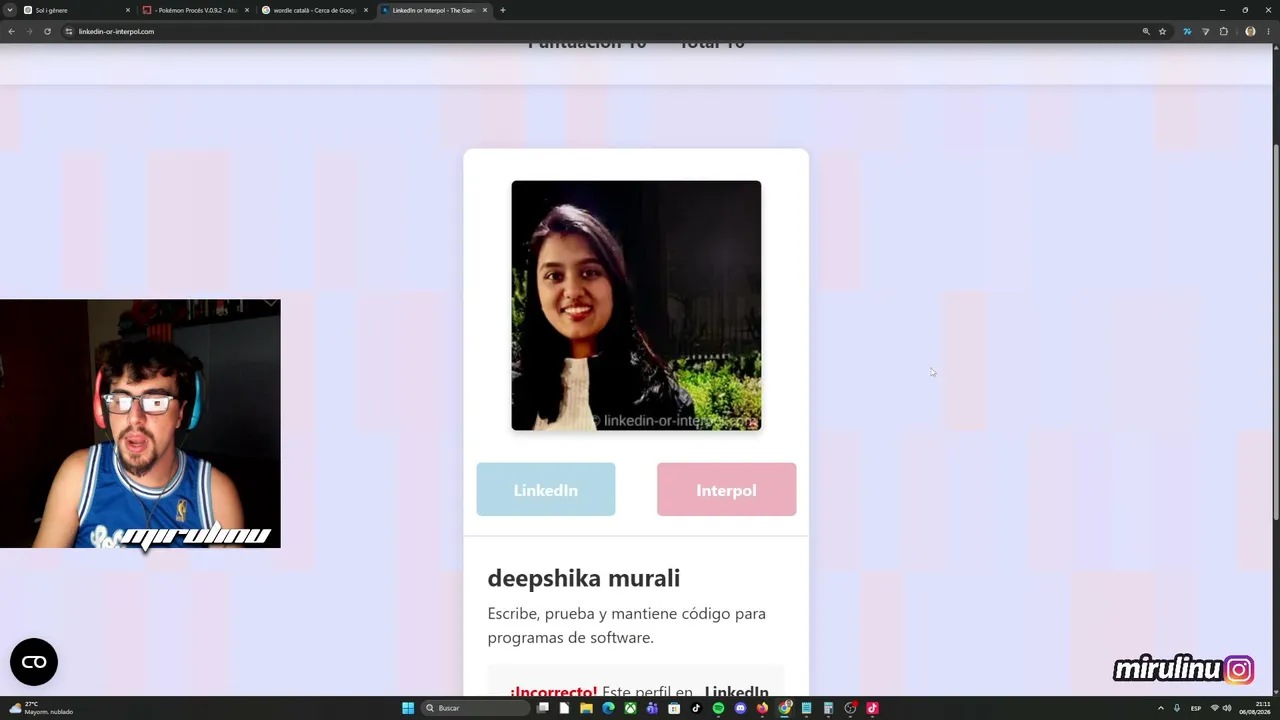Image resolution: width=1280 pixels, height=720 pixels.
Task: Bookmark this page with the star
Action: [x=1162, y=31]
